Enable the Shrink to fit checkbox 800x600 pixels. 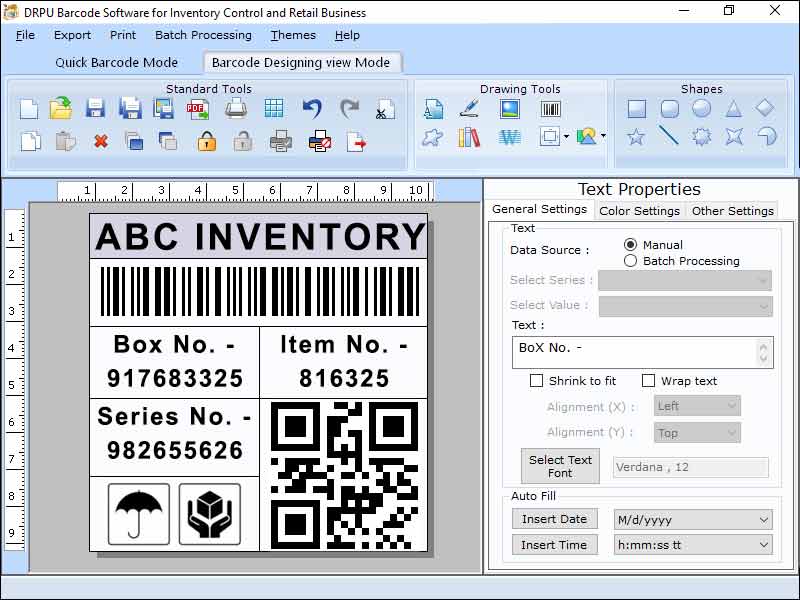[537, 381]
